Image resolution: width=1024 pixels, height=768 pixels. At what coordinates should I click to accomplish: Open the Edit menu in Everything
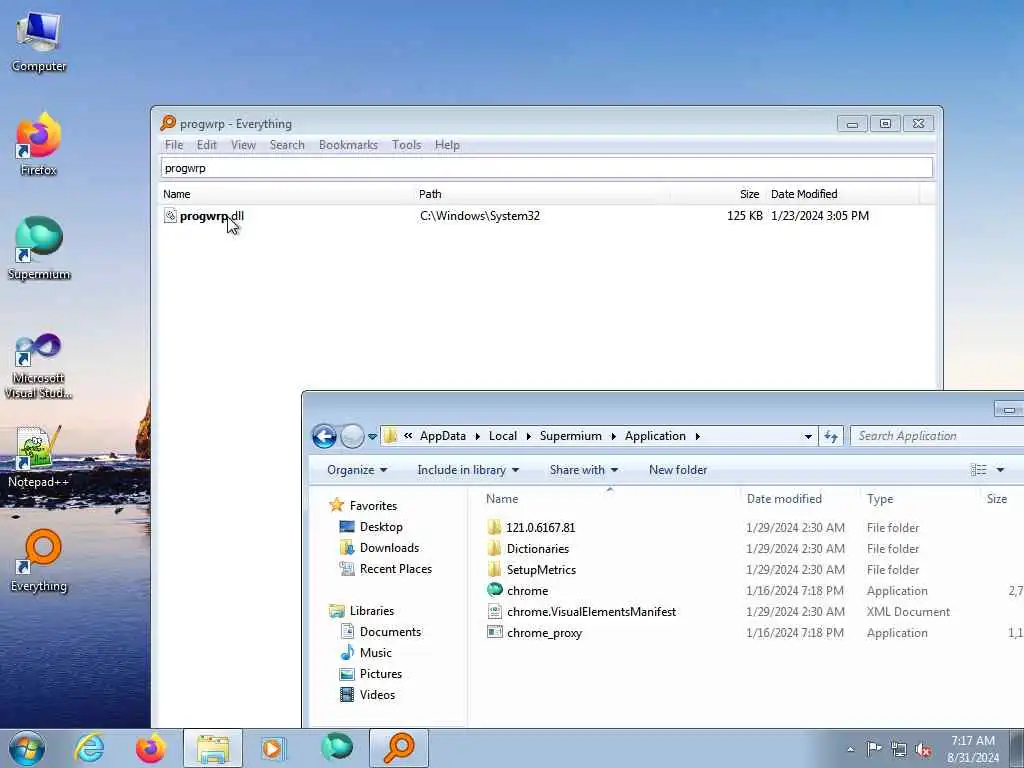206,145
